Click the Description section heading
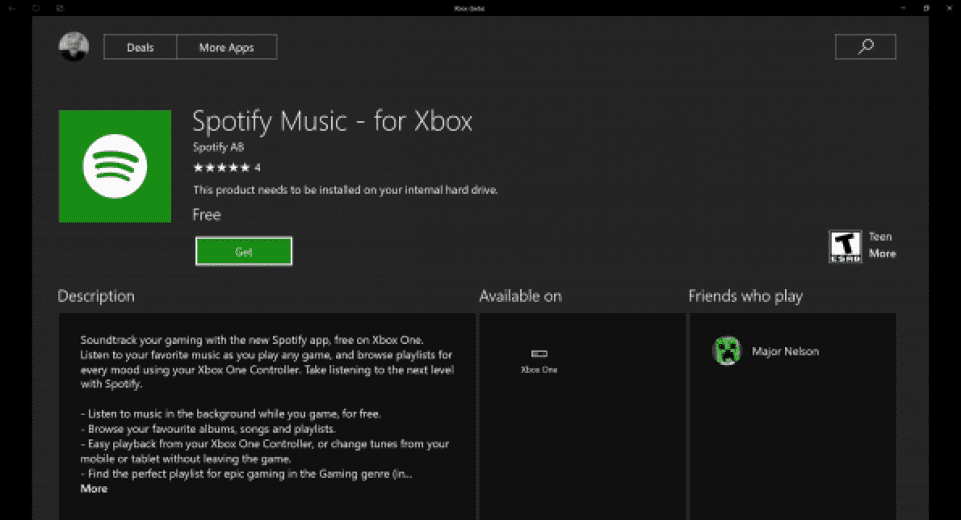Screen dimensions: 961x520 pos(96,296)
